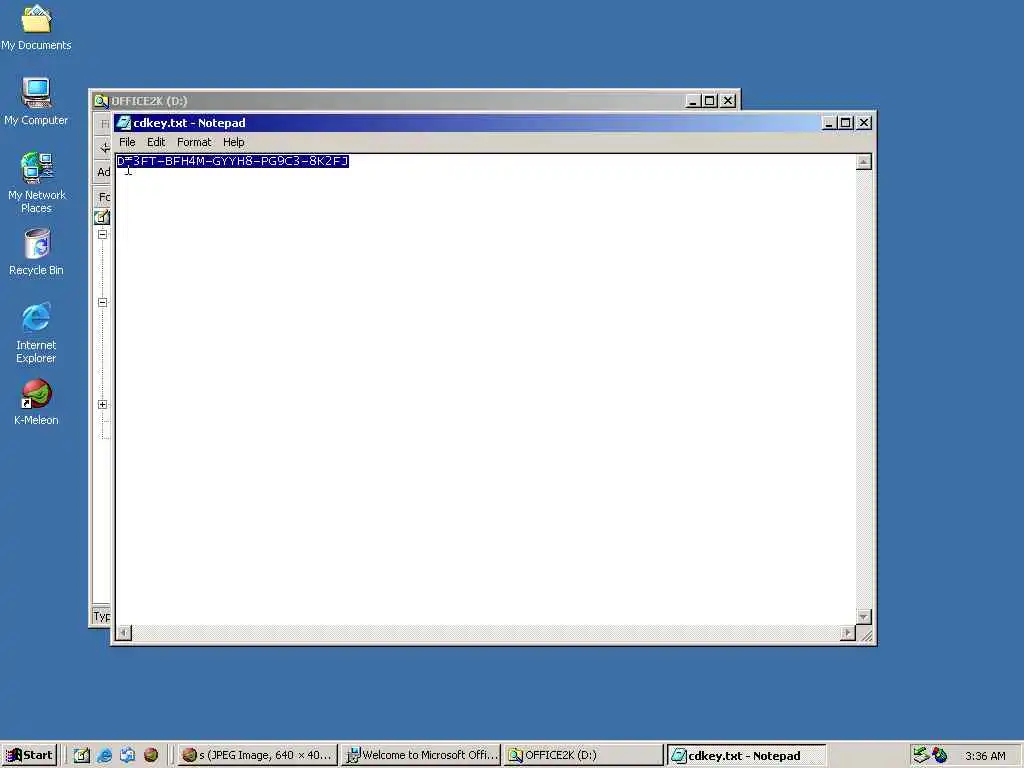Click Notepad horizontal scrollbar left arrow
Screen dimensions: 1024x768
(x=123, y=632)
